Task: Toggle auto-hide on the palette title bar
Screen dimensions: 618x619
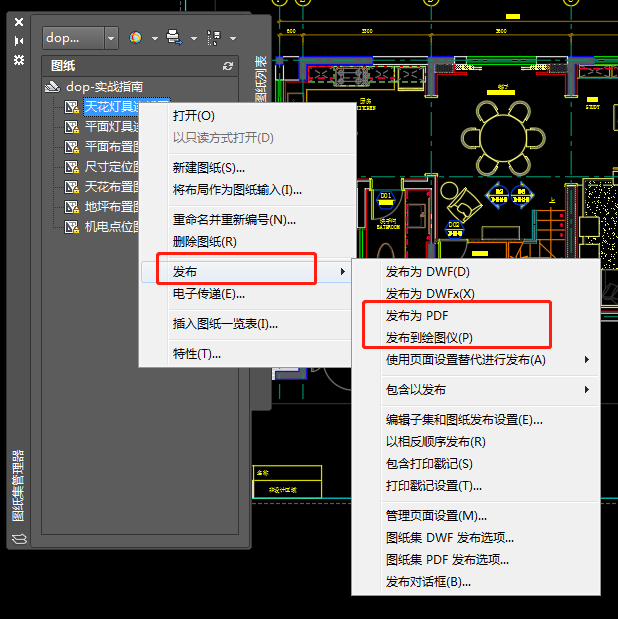Action: [19, 41]
